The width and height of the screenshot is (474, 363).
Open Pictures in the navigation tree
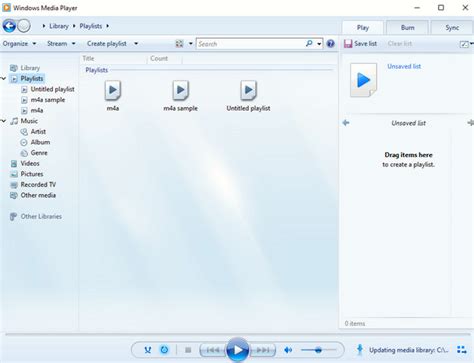32,174
